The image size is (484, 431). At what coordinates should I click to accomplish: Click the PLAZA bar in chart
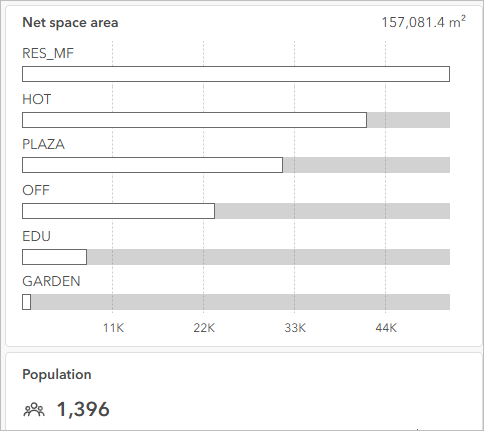152,165
